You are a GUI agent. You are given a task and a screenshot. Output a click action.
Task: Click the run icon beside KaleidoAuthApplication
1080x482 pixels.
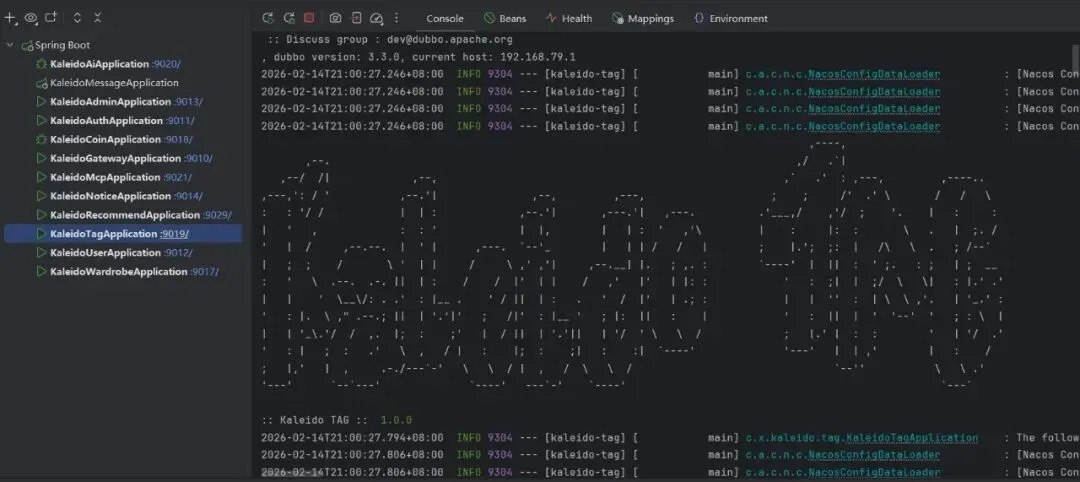pyautogui.click(x=41, y=120)
